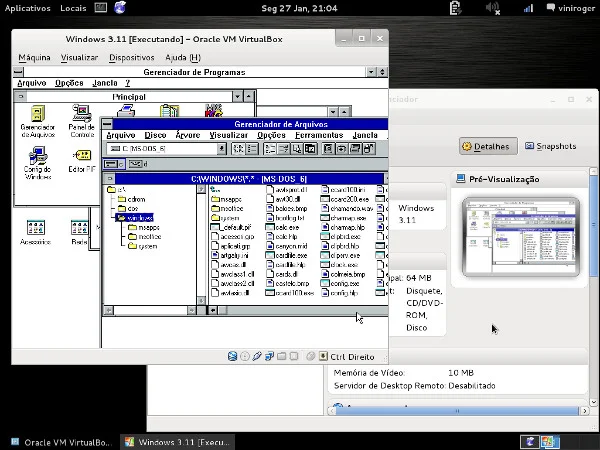The image size is (600, 450).
Task: Click the Snapshots button in VirtualBox Manager
Action: (x=551, y=146)
